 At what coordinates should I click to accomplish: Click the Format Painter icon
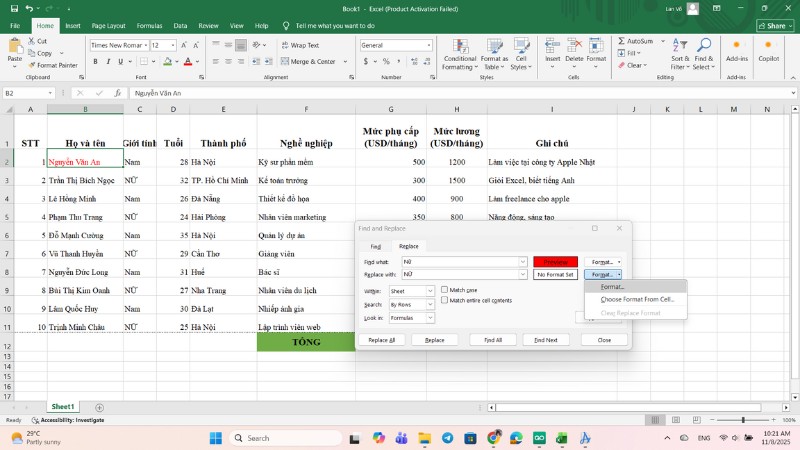34,65
